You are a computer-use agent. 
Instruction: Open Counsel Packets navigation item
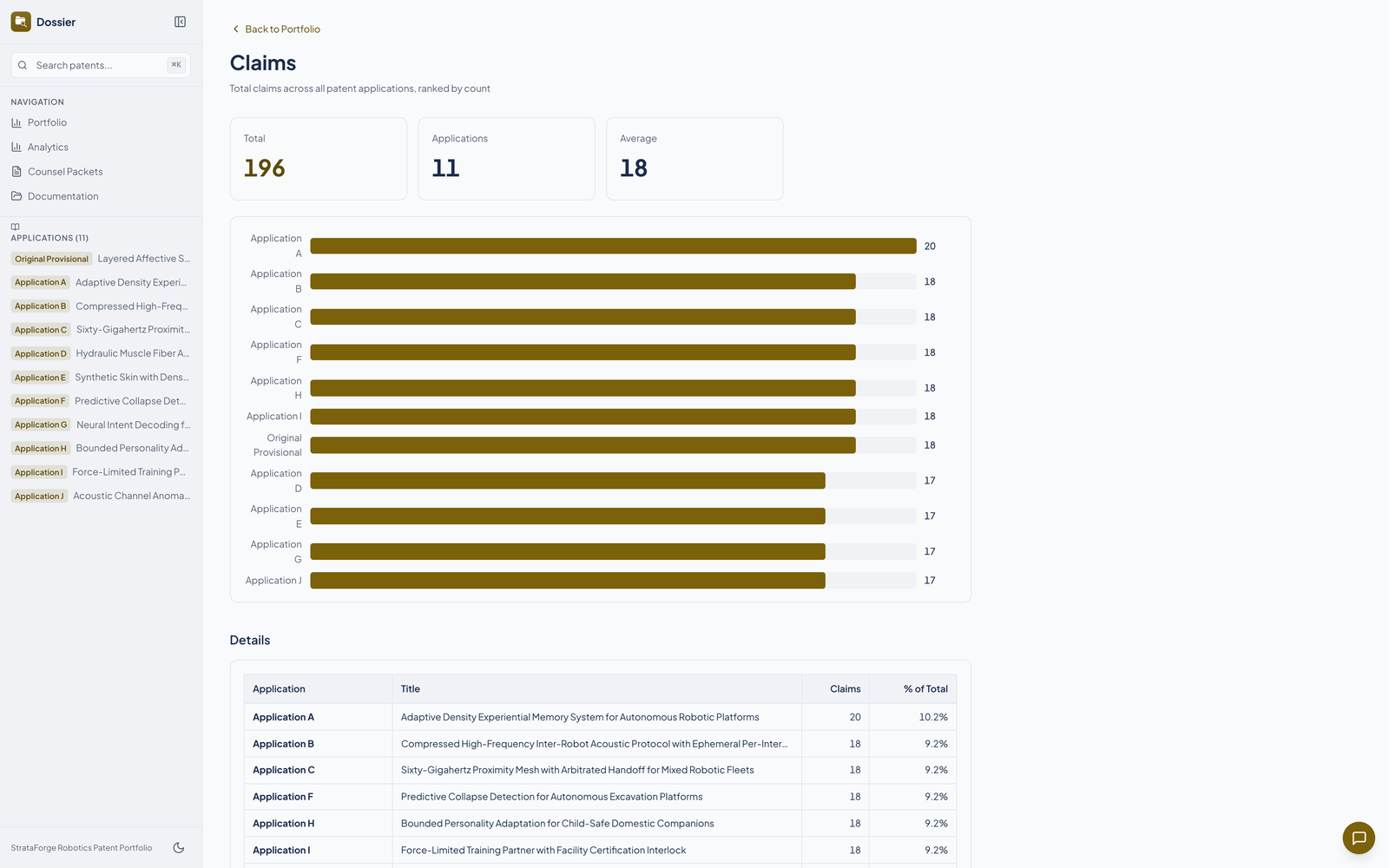click(x=101, y=171)
